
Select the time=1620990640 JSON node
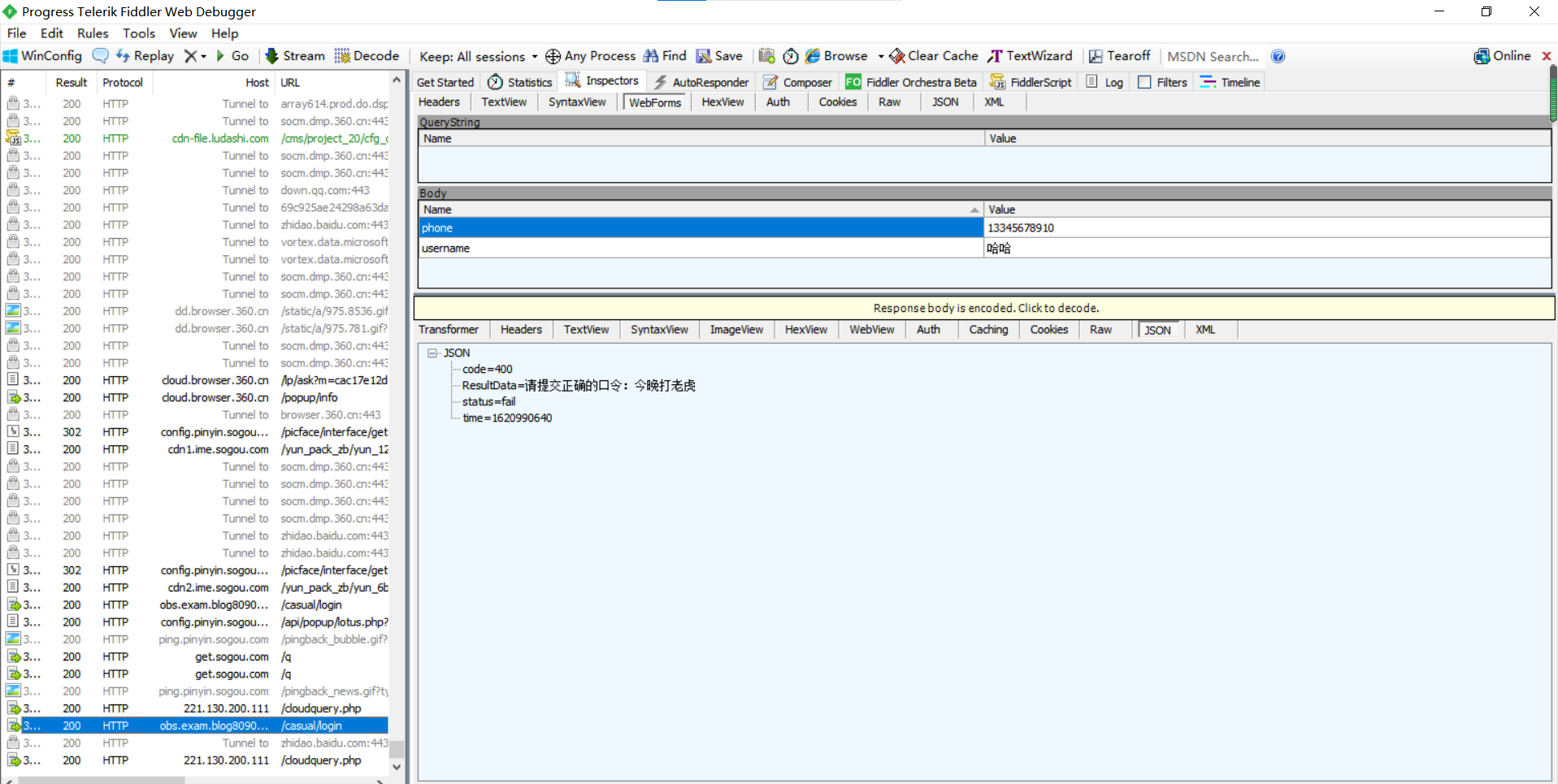[507, 418]
